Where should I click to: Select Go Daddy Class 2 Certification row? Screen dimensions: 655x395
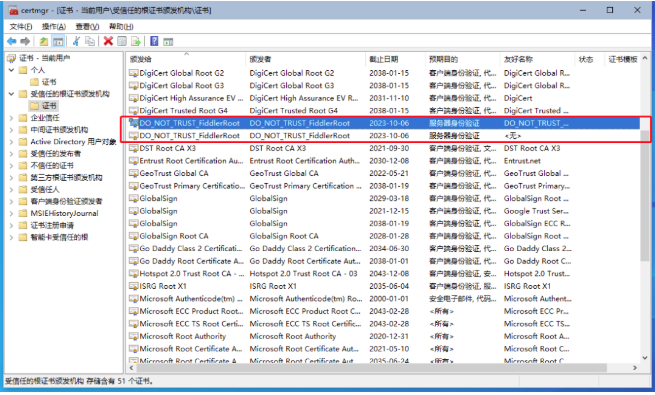point(383,248)
